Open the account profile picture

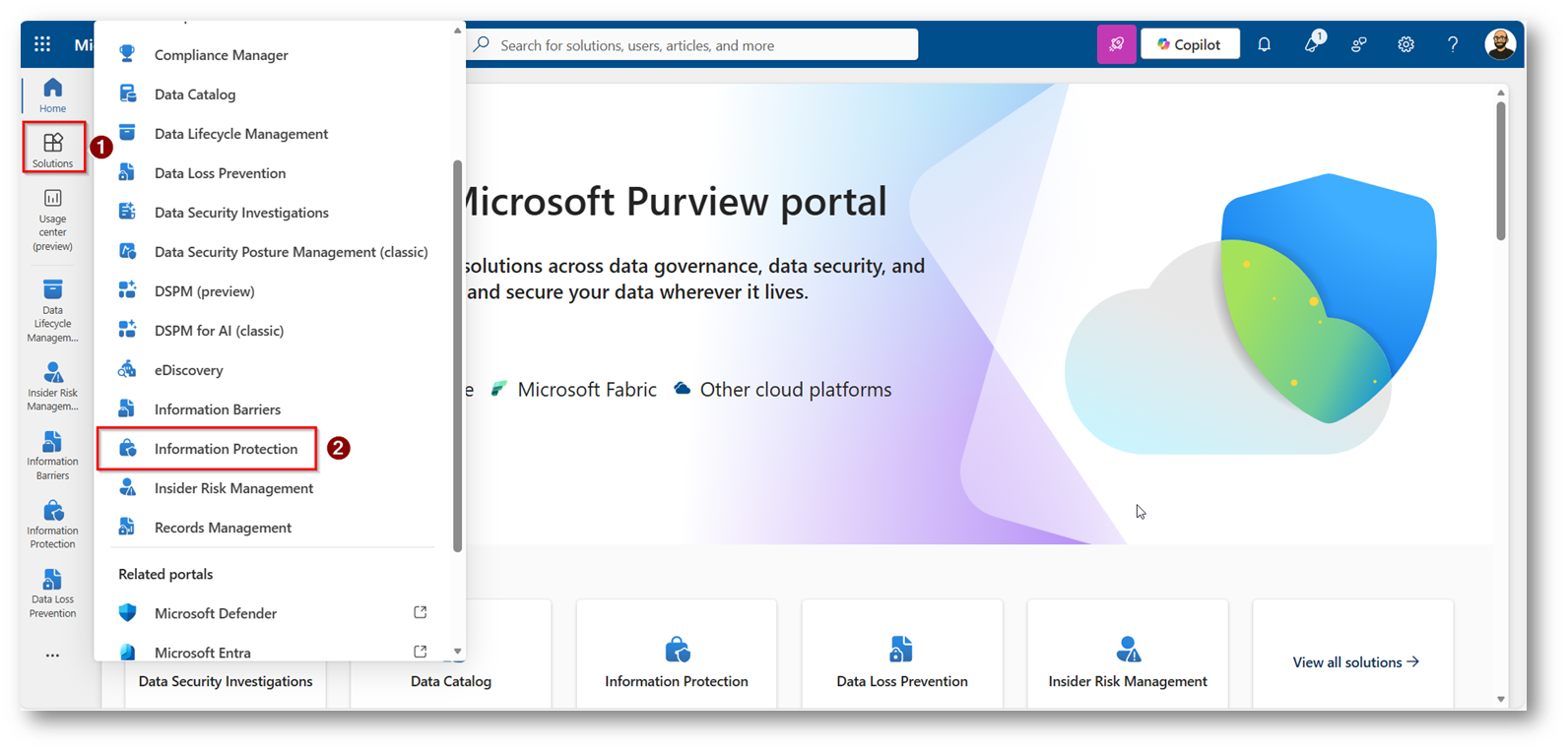tap(1500, 44)
